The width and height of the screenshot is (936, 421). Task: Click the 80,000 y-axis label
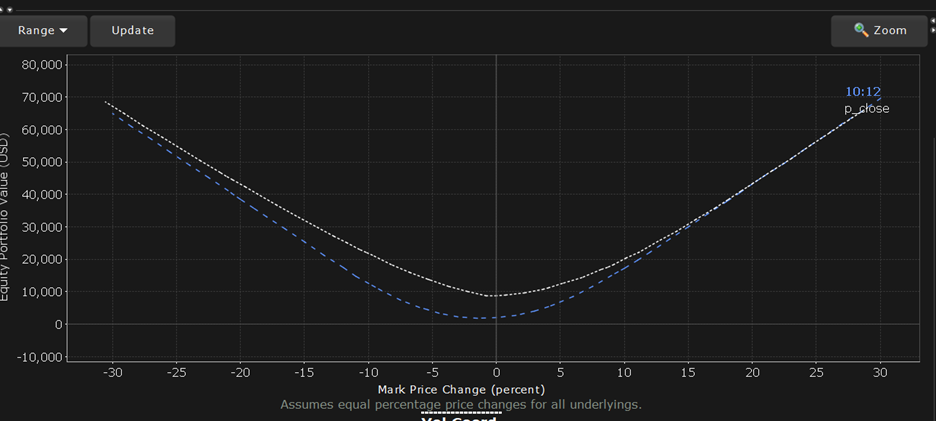42,65
